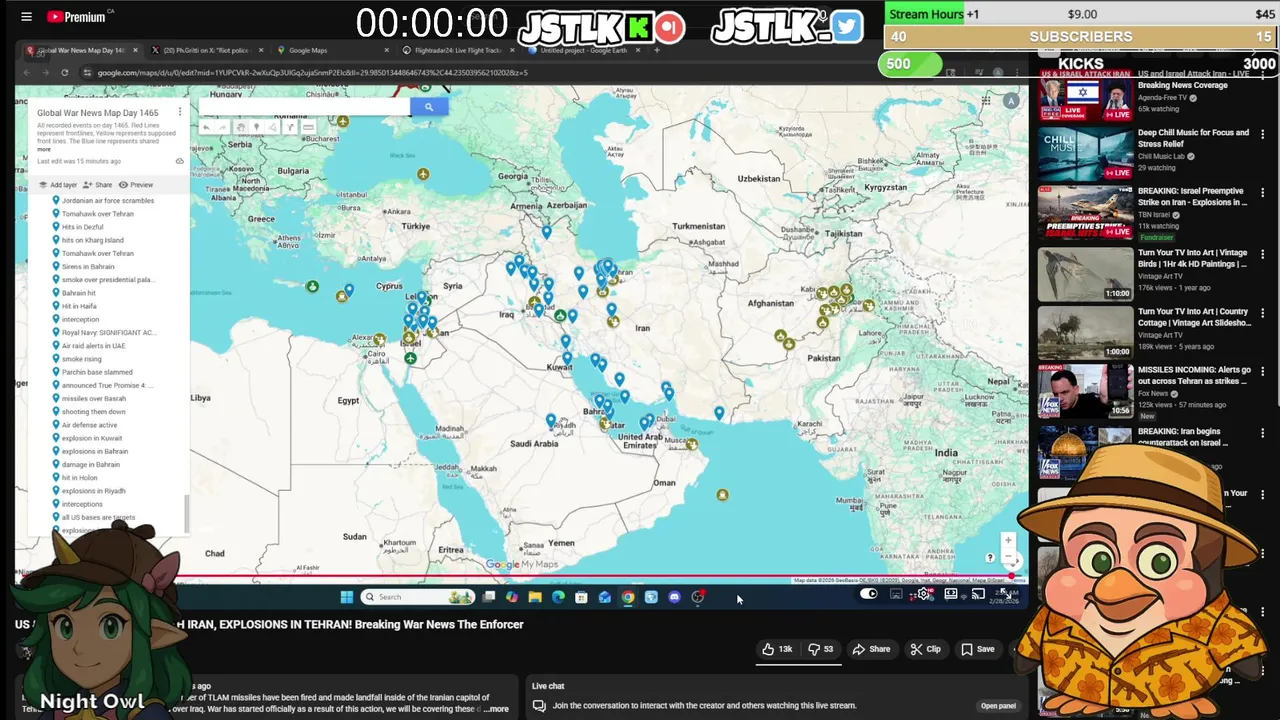1280x720 pixels.
Task: Like the video with thumbs up
Action: coord(777,649)
